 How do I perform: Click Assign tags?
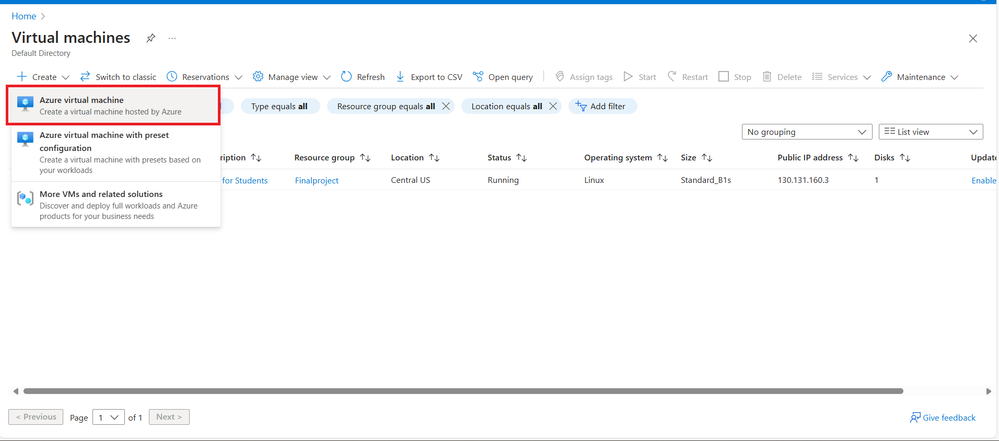point(584,77)
